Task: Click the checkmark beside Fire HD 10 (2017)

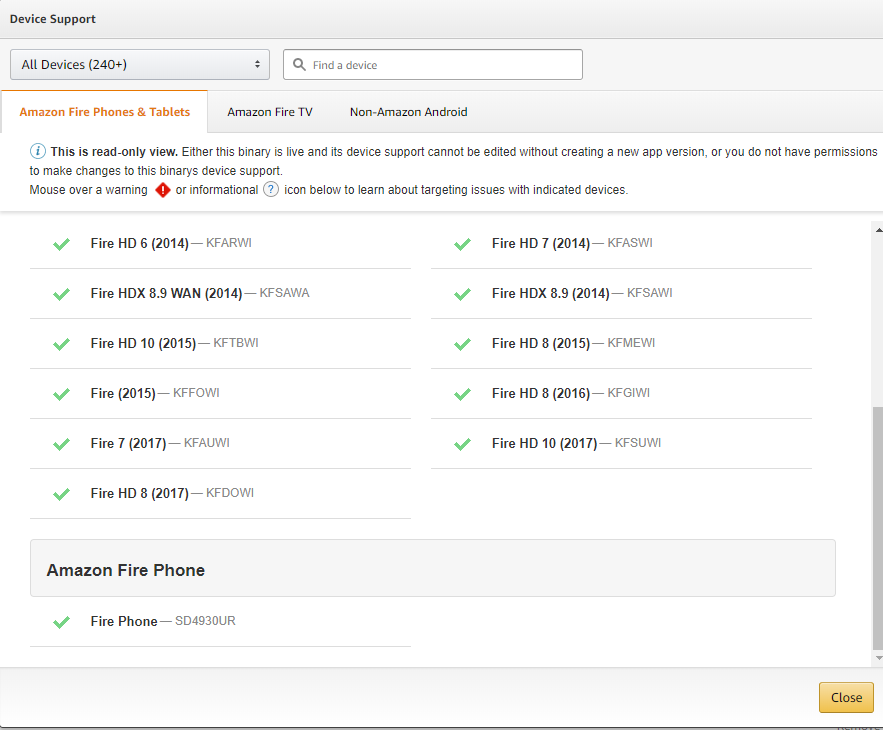Action: [x=462, y=444]
